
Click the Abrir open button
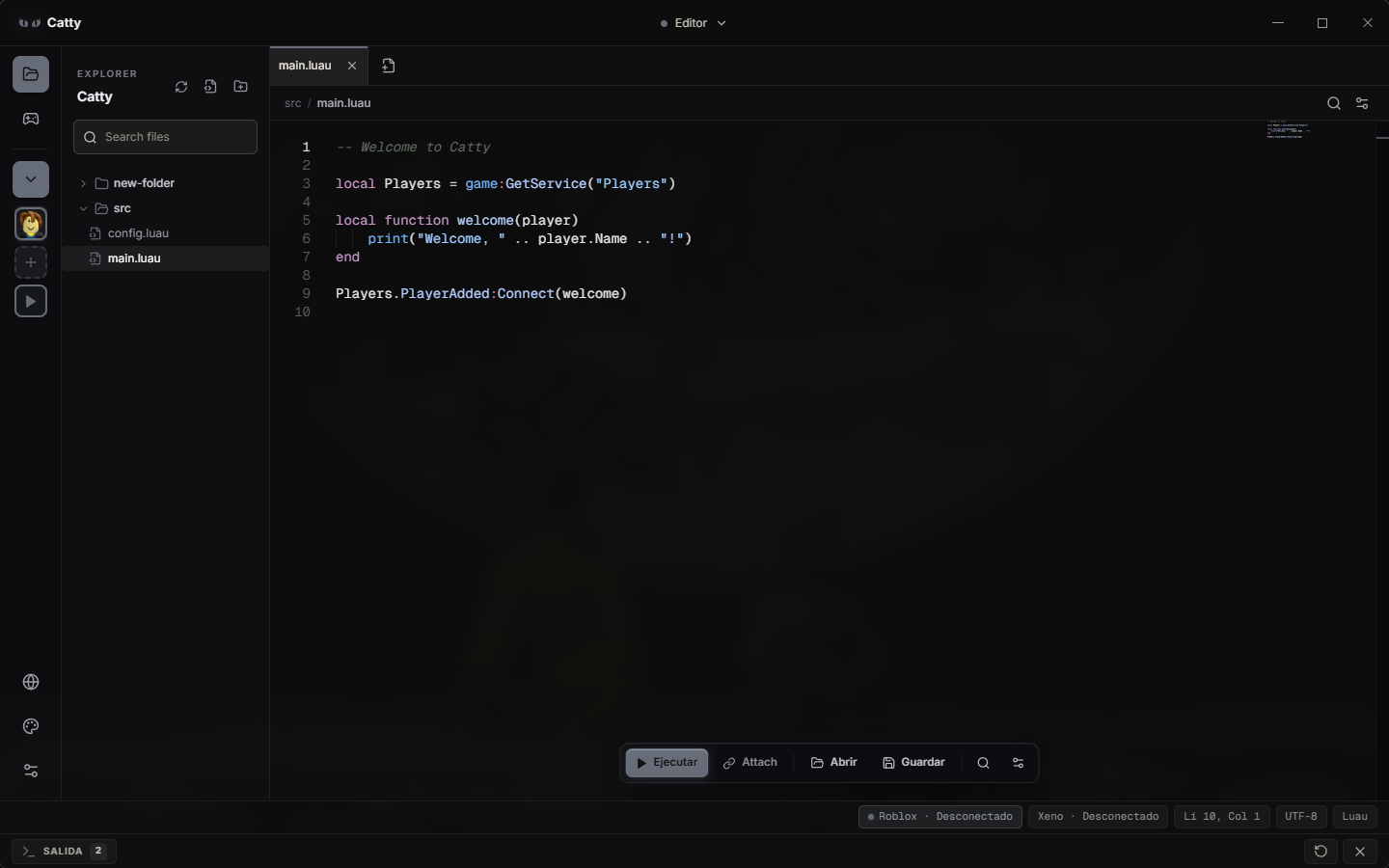point(834,763)
